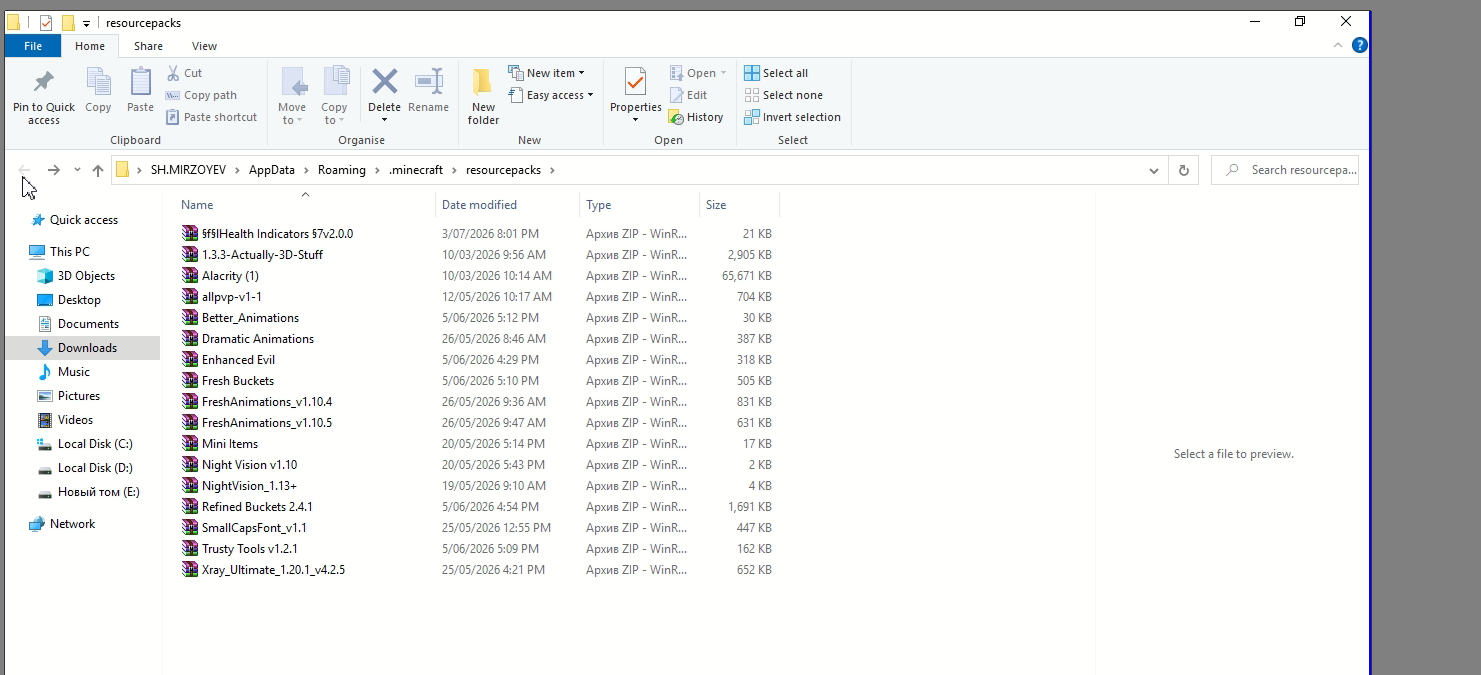
Task: Click the Paste icon in the ribbon
Action: 140,82
